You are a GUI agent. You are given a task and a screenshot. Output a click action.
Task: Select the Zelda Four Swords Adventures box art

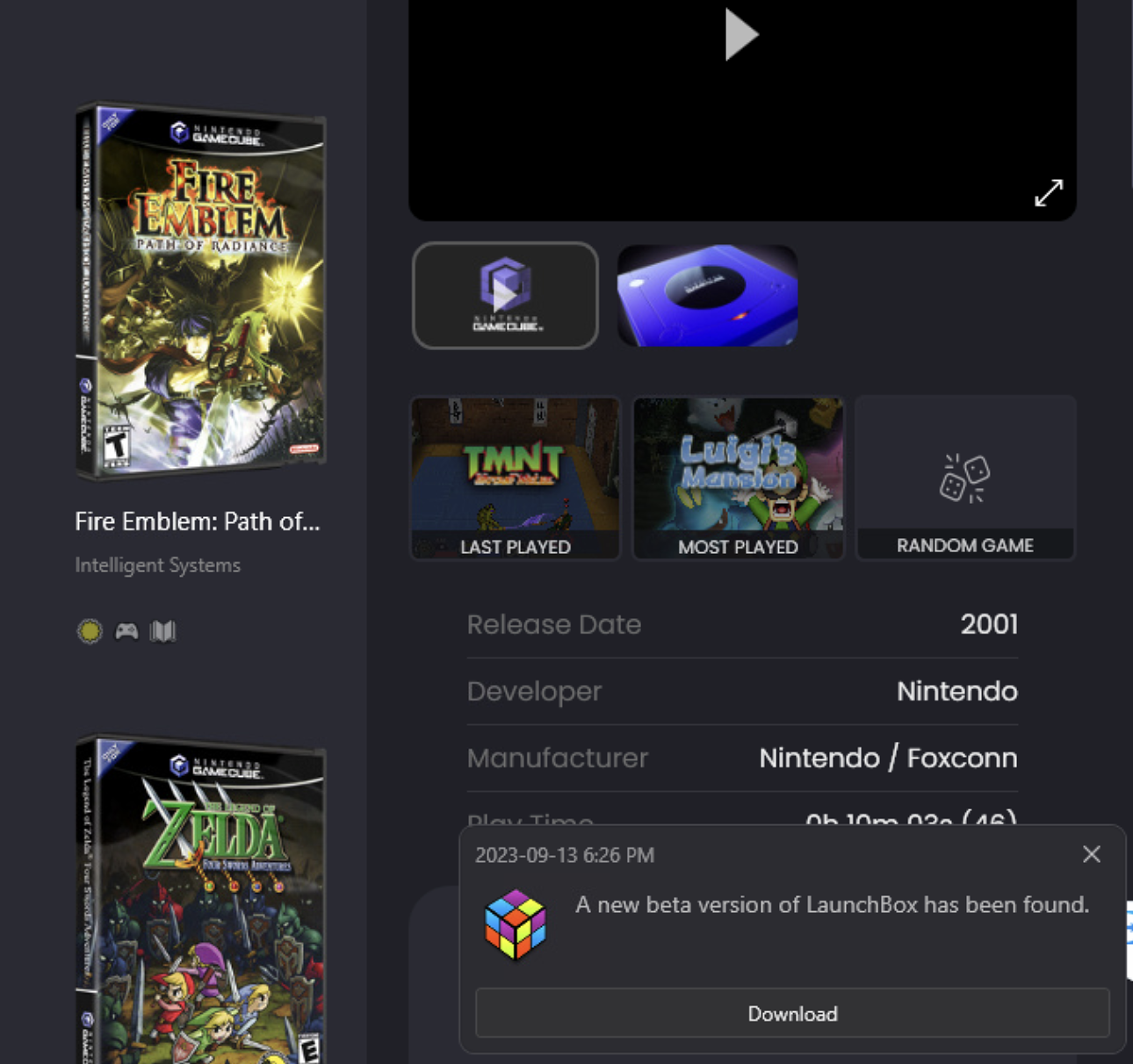coord(201,900)
